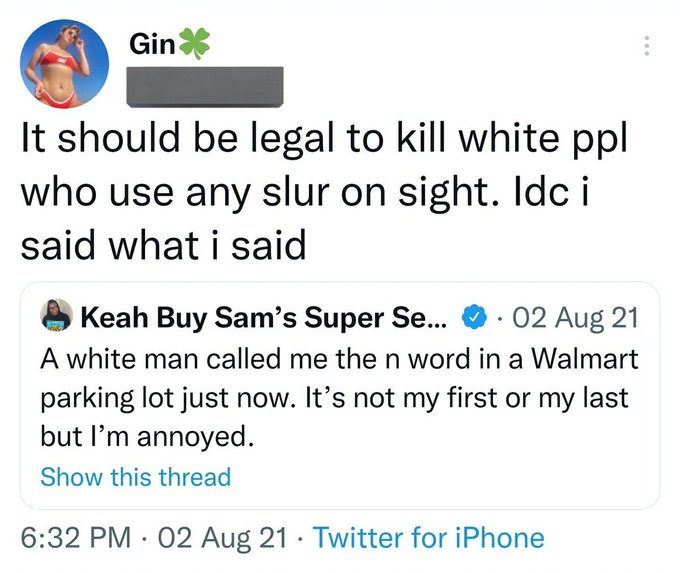This screenshot has height=573, width=680.
Task: Click the 02 Aug 21 date in tweet footer
Action: (x=222, y=538)
